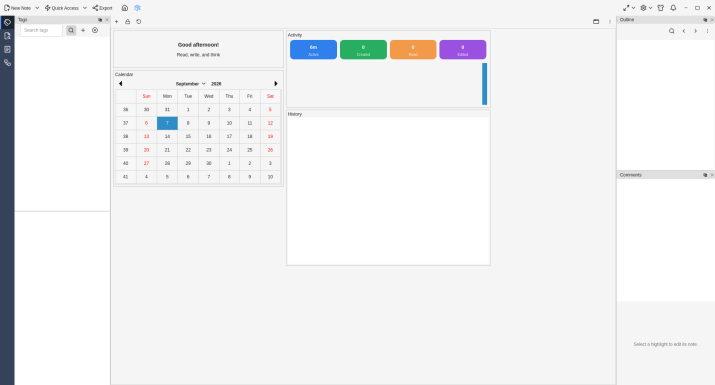Open the links sidebar icon
This screenshot has width=715, height=385.
7,63
